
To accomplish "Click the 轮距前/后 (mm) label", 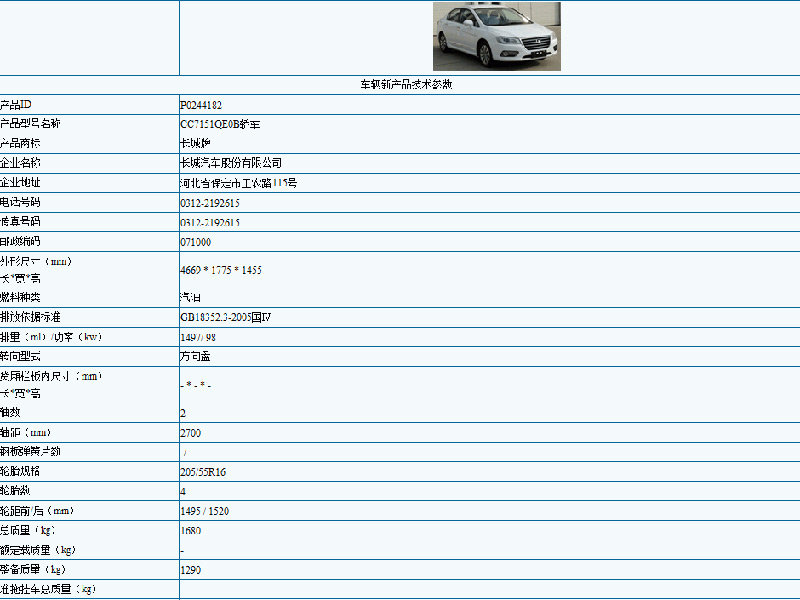I will pyautogui.click(x=37, y=511).
